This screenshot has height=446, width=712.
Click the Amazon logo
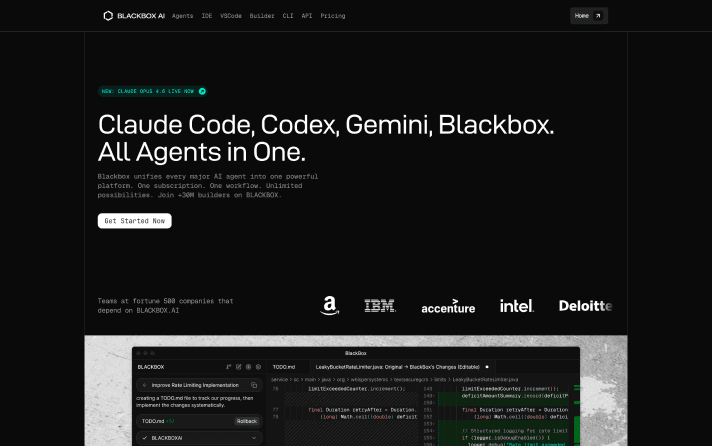pos(330,306)
